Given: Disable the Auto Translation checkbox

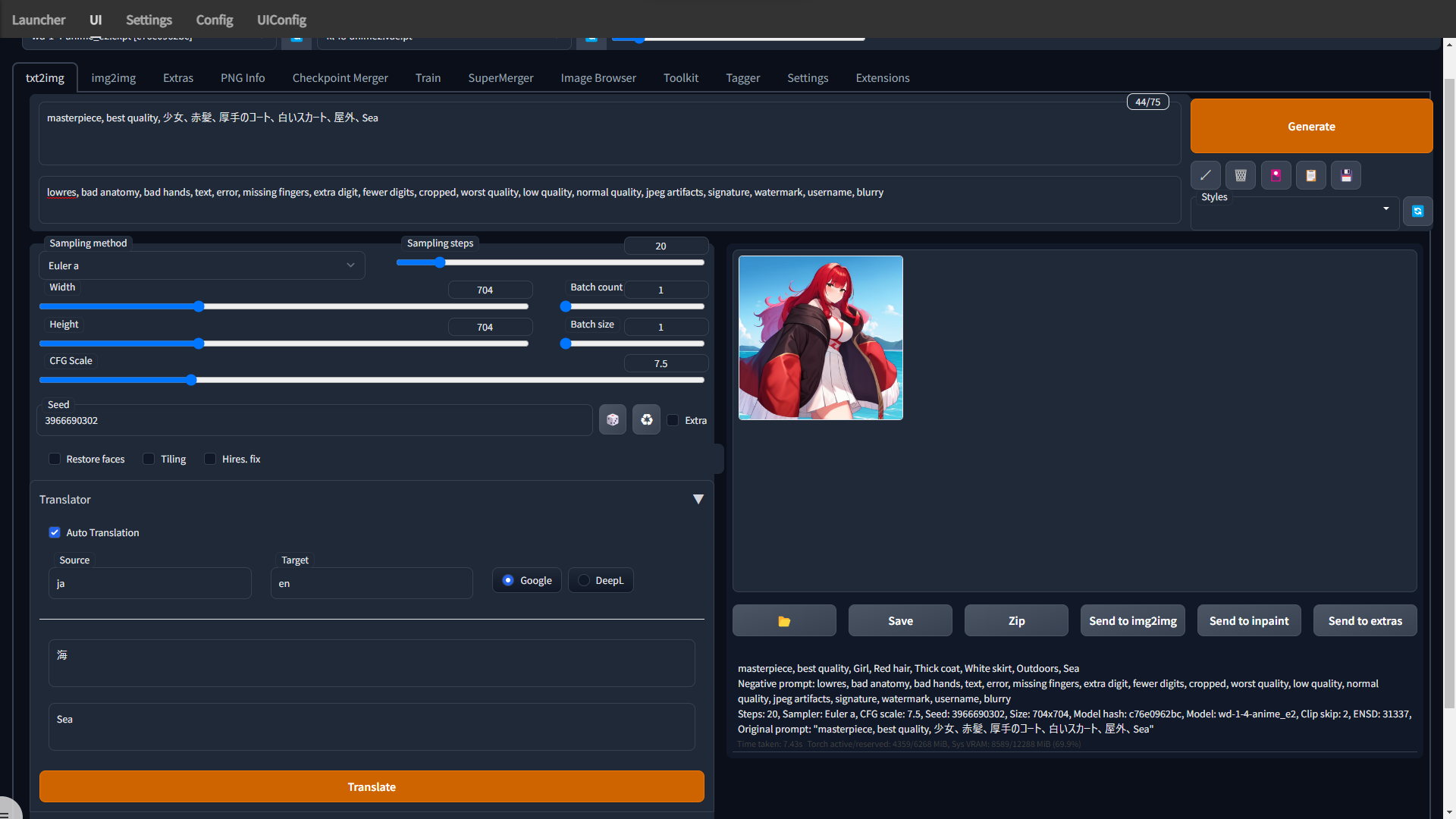Looking at the screenshot, I should point(55,532).
